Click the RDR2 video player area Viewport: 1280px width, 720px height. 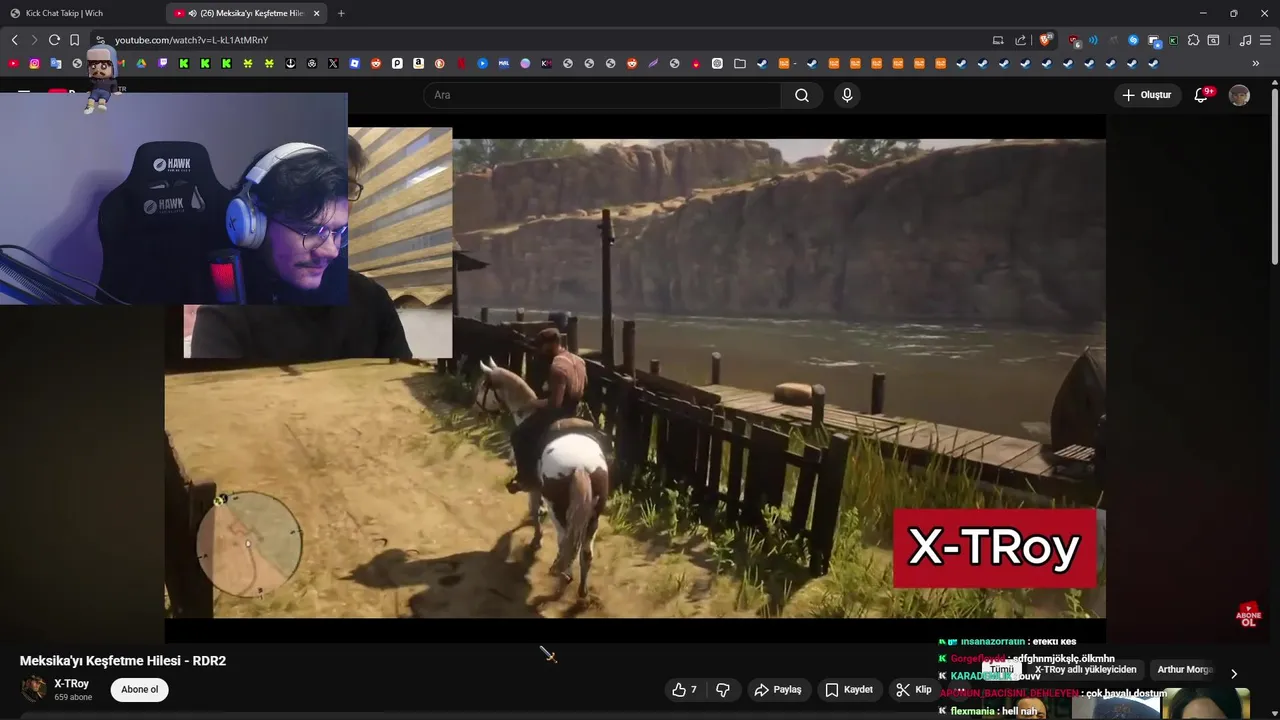635,378
